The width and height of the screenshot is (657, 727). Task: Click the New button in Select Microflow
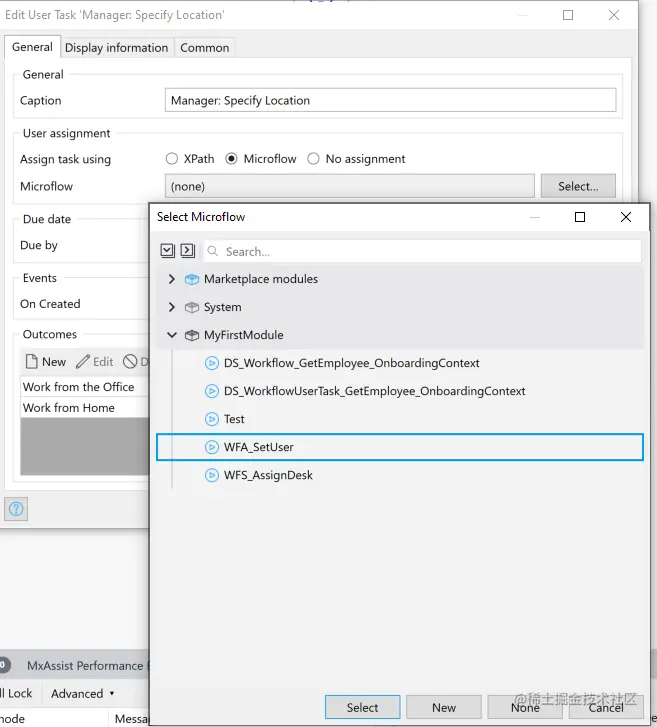pyautogui.click(x=444, y=708)
